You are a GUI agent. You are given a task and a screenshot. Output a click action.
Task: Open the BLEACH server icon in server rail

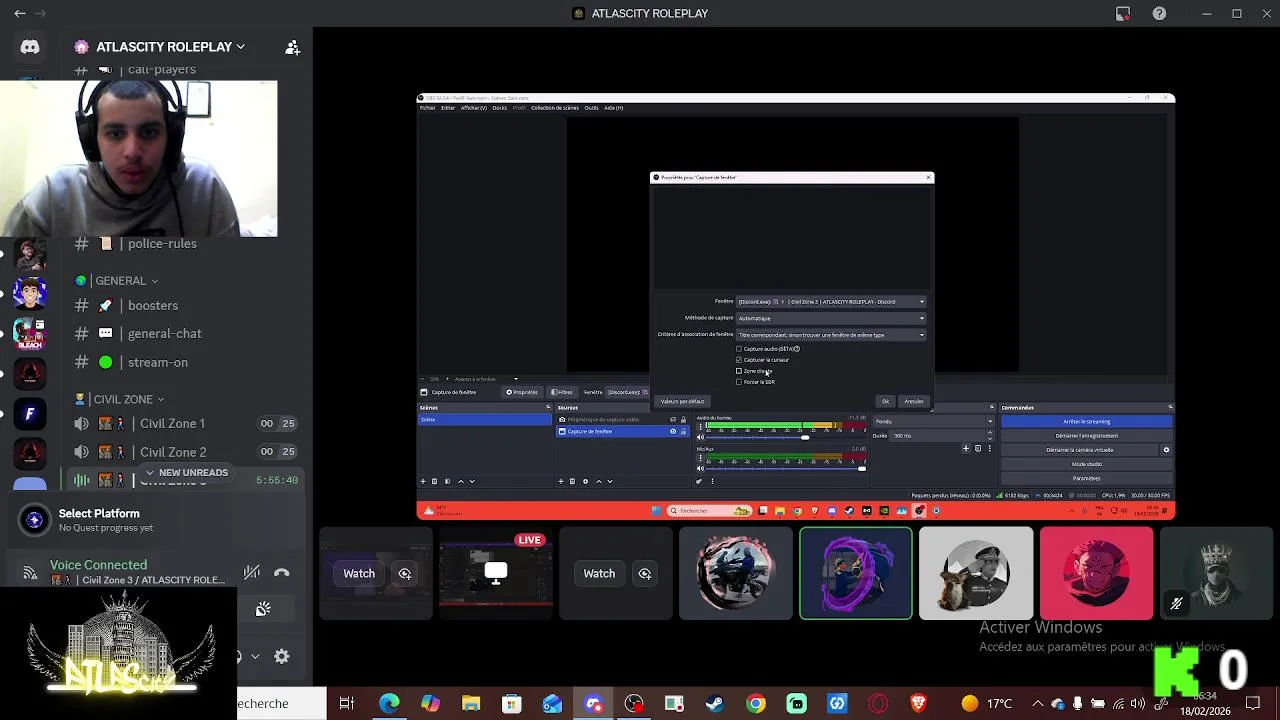click(x=29, y=333)
